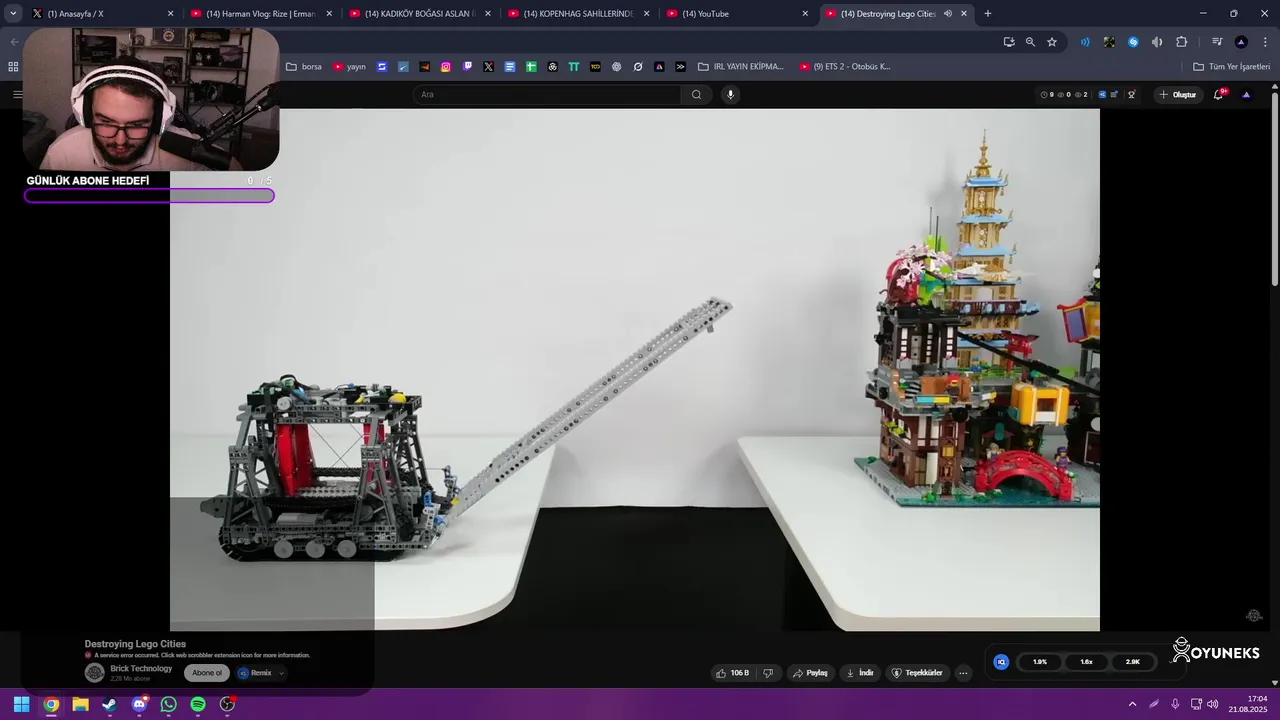Click the Oluştur create button
Screen dimensions: 1280x720
[1177, 95]
